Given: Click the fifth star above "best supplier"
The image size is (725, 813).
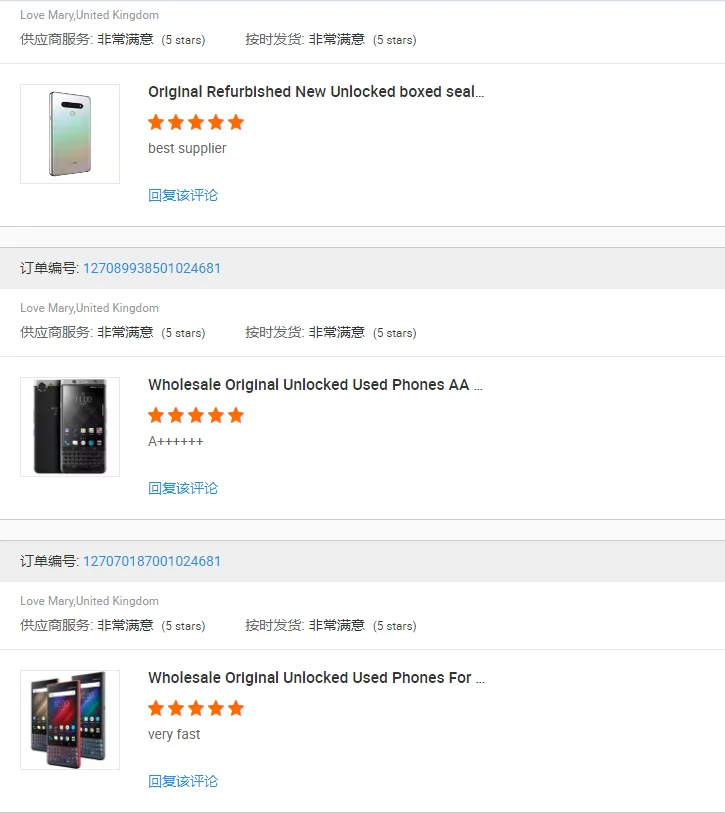Looking at the screenshot, I should click(236, 123).
